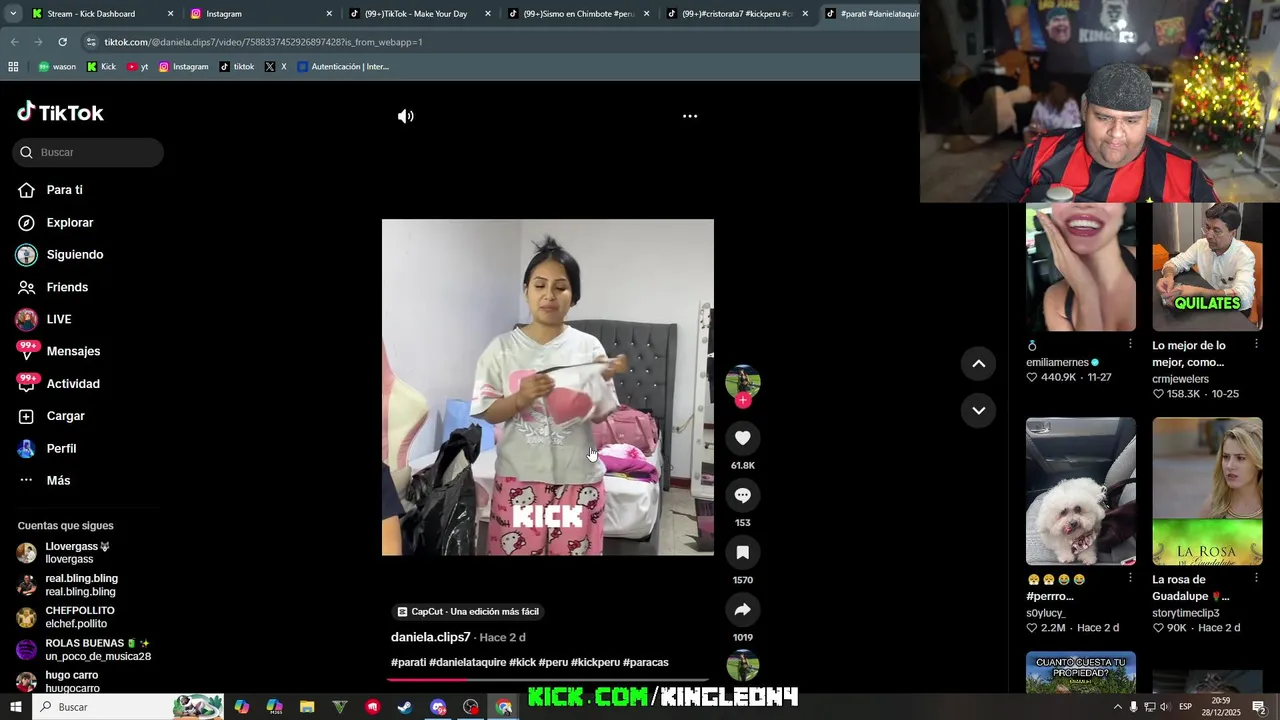Image resolution: width=1280 pixels, height=720 pixels.
Task: Open daniela.clips7 username link
Action: tap(430, 637)
